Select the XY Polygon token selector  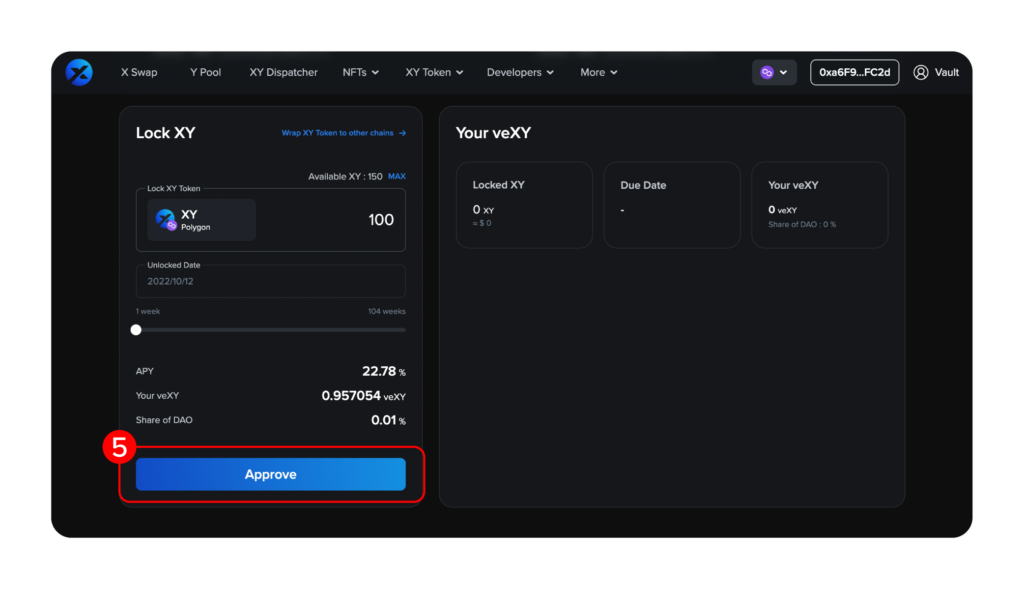[201, 220]
